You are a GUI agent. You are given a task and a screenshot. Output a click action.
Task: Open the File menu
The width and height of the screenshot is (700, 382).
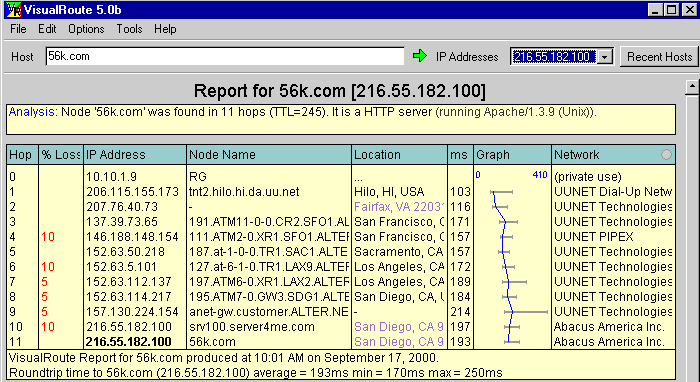[x=18, y=29]
